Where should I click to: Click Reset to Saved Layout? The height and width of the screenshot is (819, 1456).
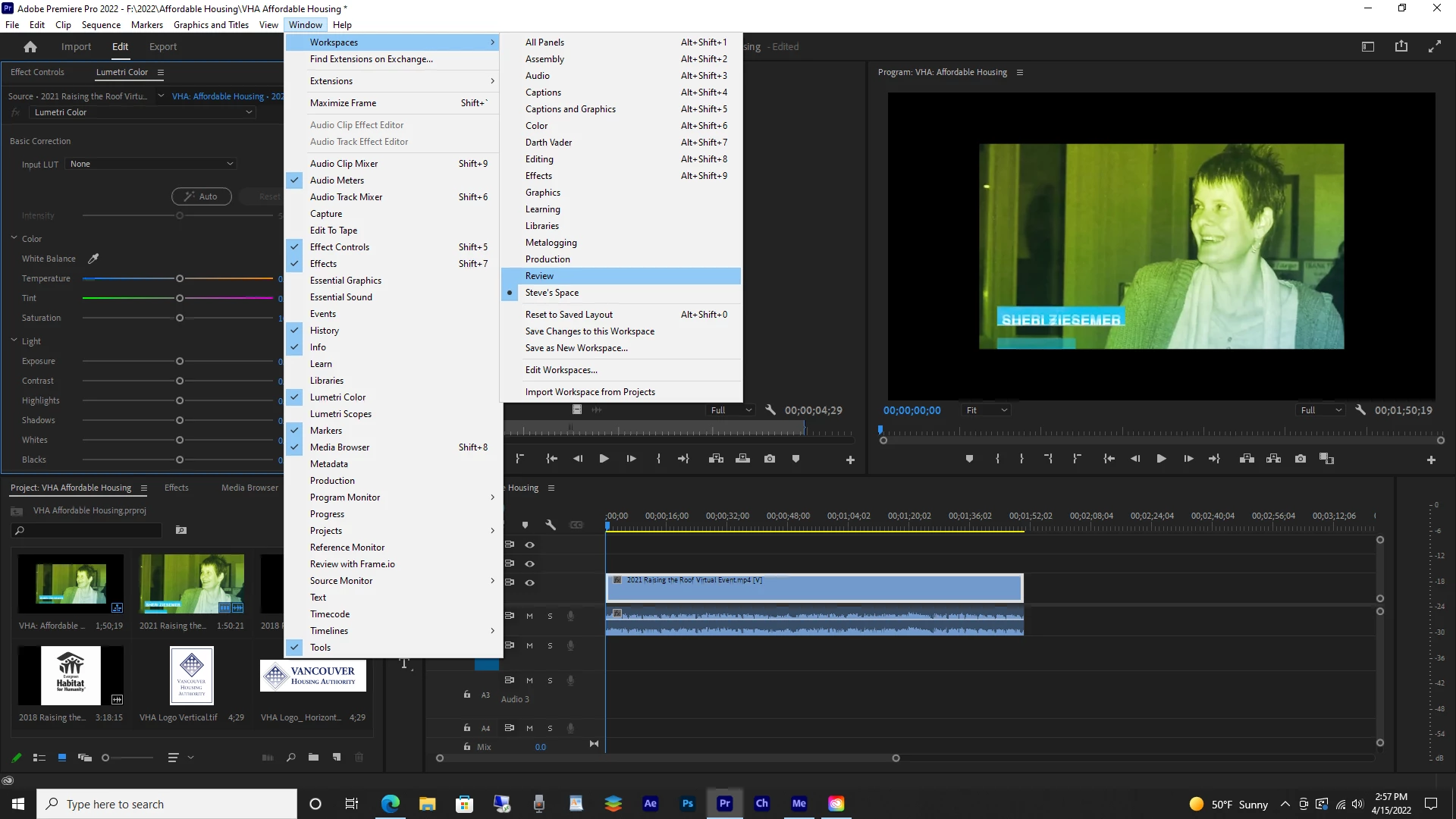pyautogui.click(x=569, y=315)
